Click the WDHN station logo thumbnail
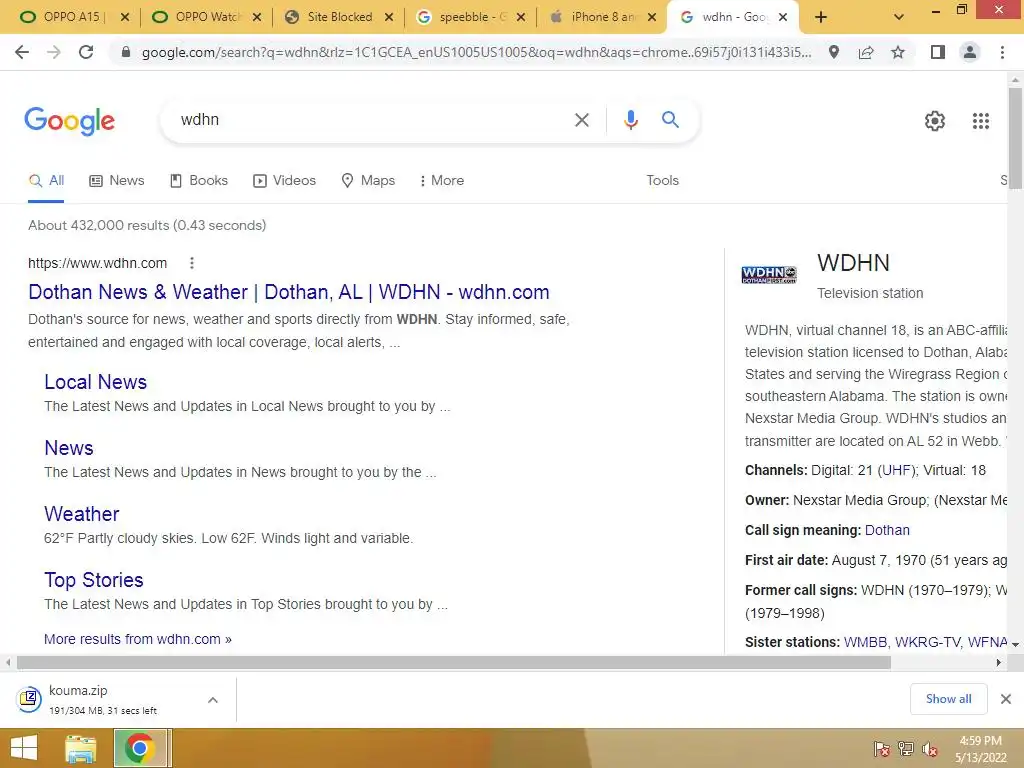The image size is (1024, 768). coord(769,275)
